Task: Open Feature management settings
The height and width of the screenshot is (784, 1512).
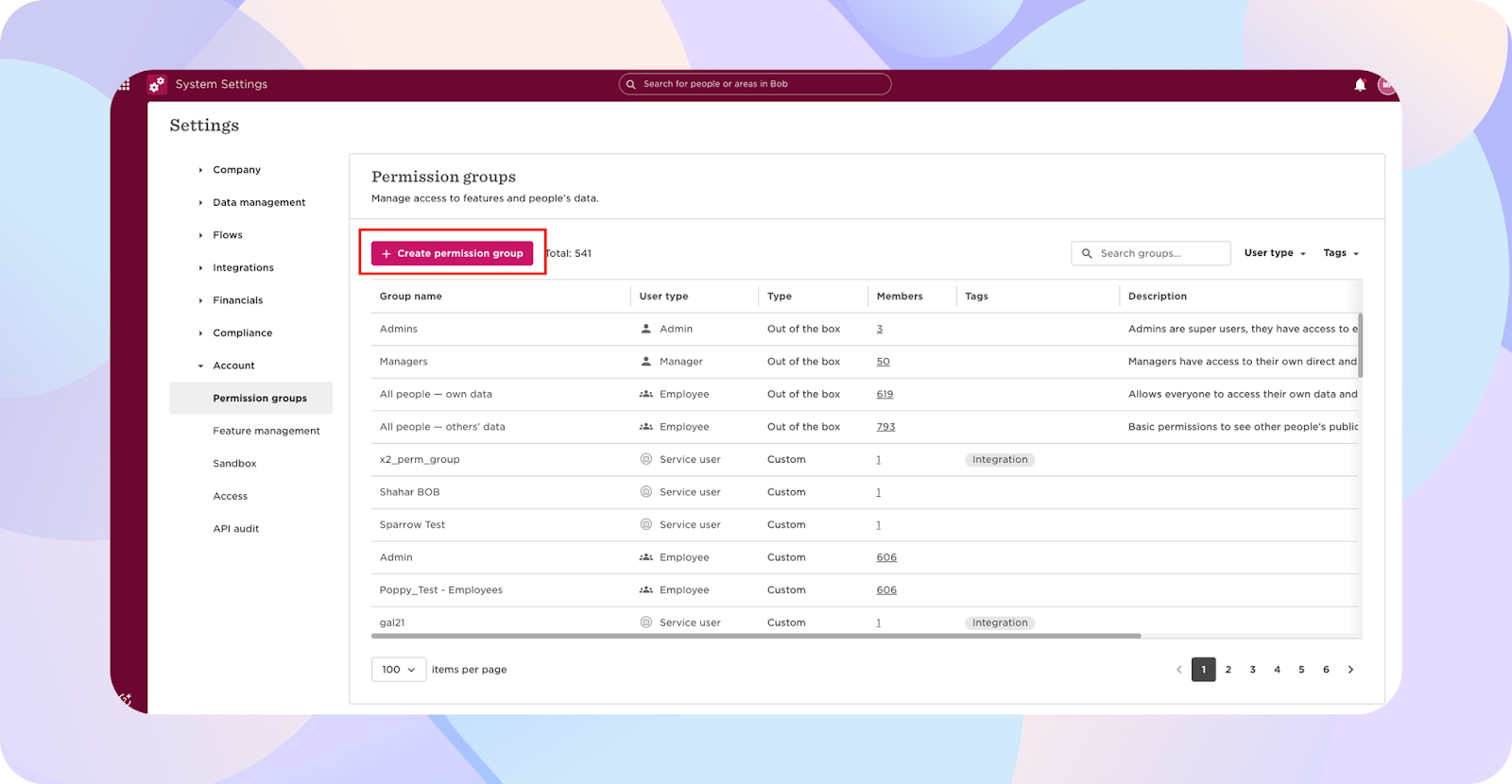Action: 266,431
